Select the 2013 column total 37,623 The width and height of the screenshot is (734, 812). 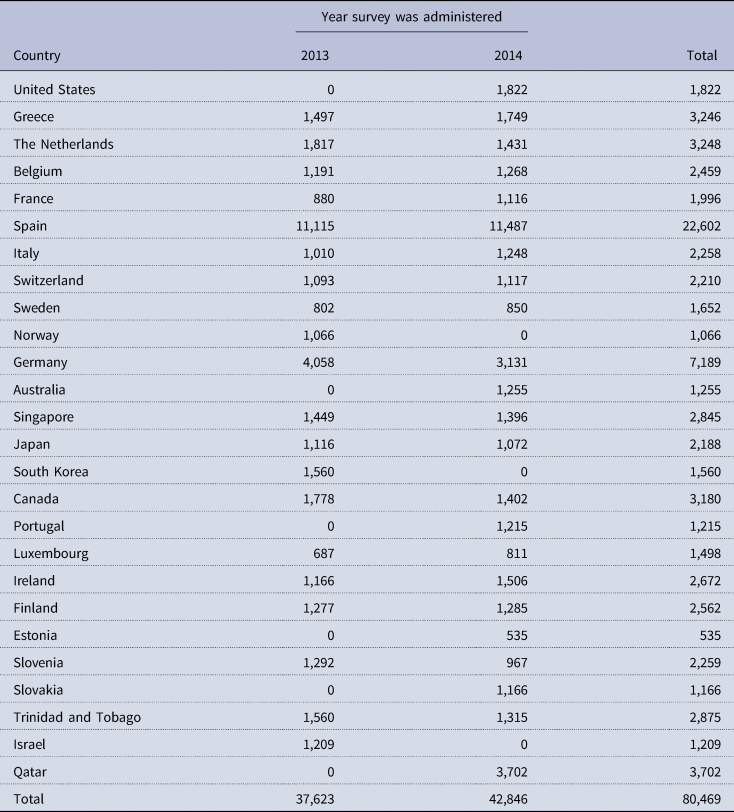tap(311, 799)
